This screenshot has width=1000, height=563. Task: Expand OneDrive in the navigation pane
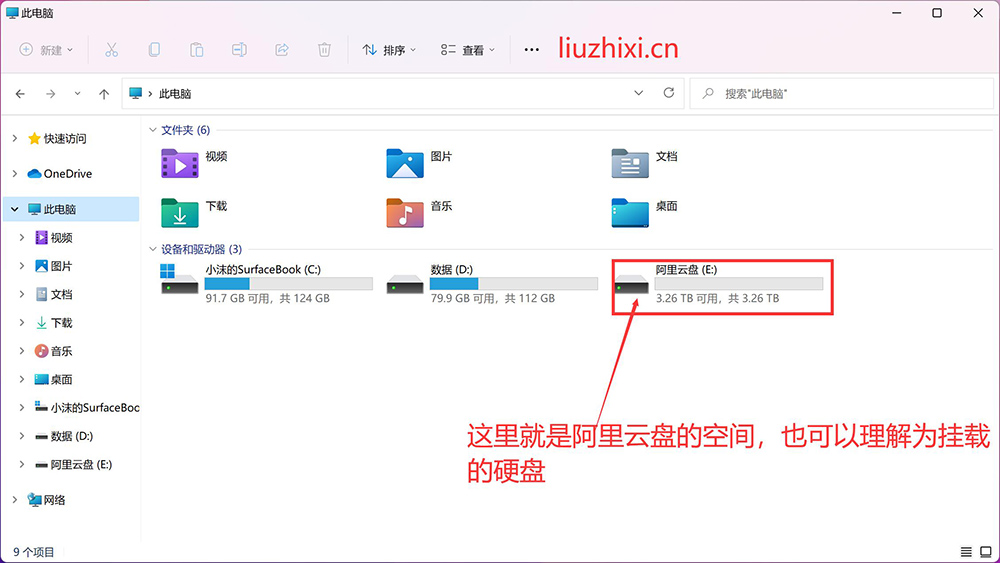point(14,174)
